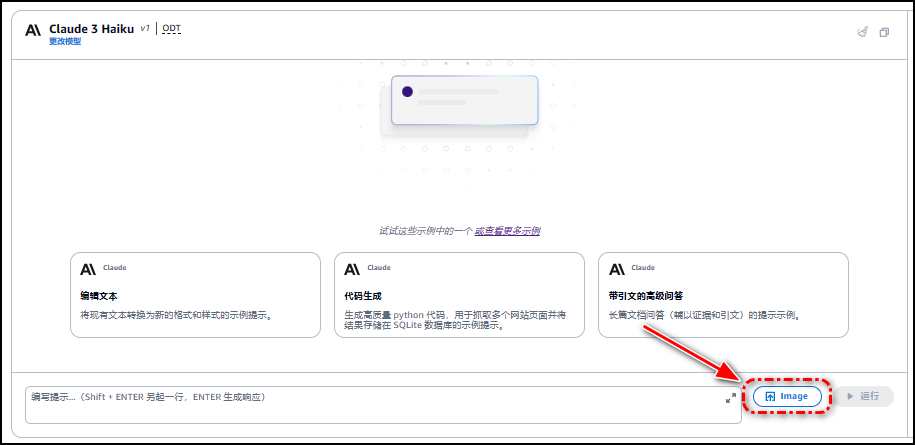Expand the prompt box with the arrows icon
The width and height of the screenshot is (915, 445).
click(731, 398)
